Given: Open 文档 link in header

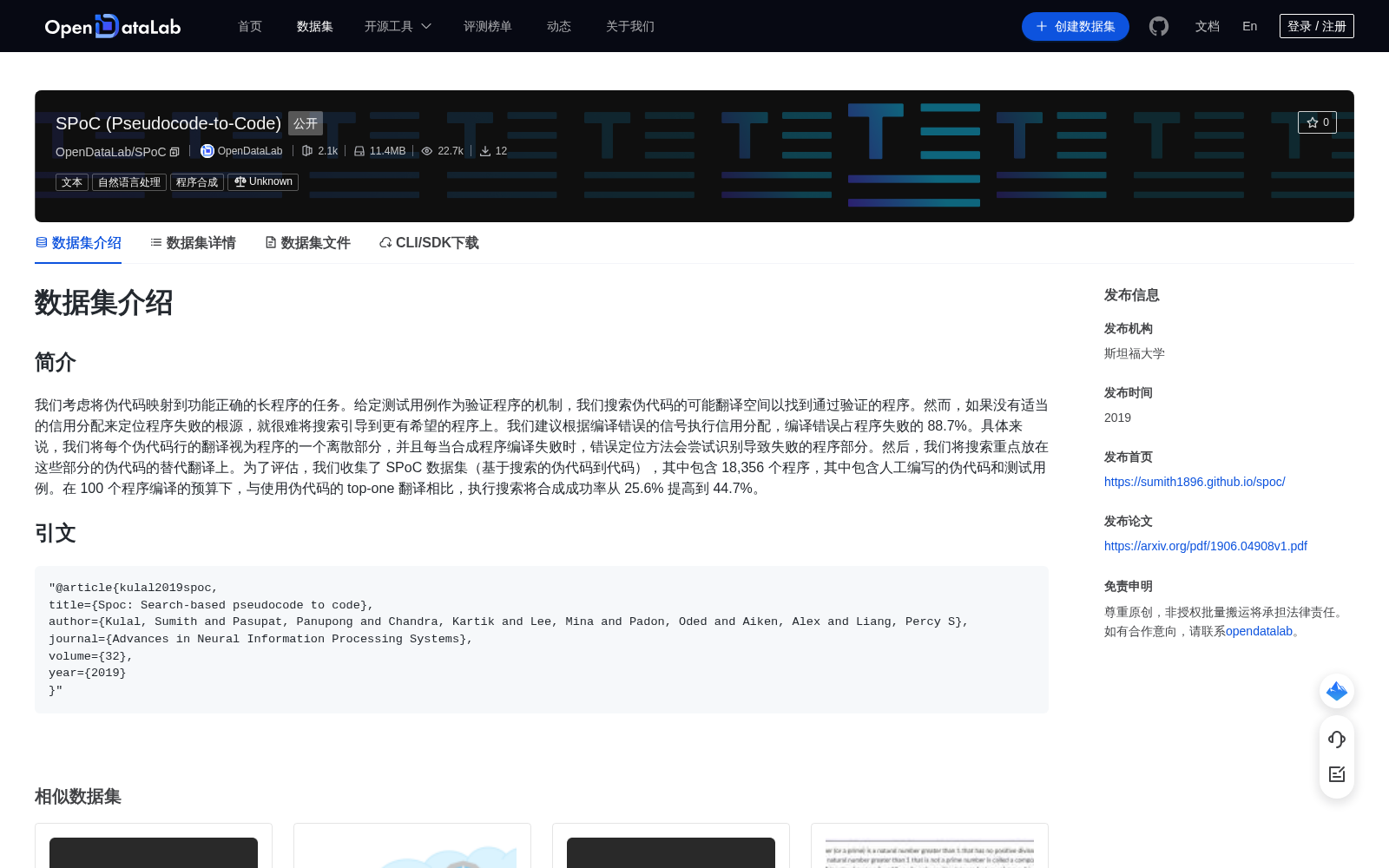Looking at the screenshot, I should pyautogui.click(x=1208, y=26).
